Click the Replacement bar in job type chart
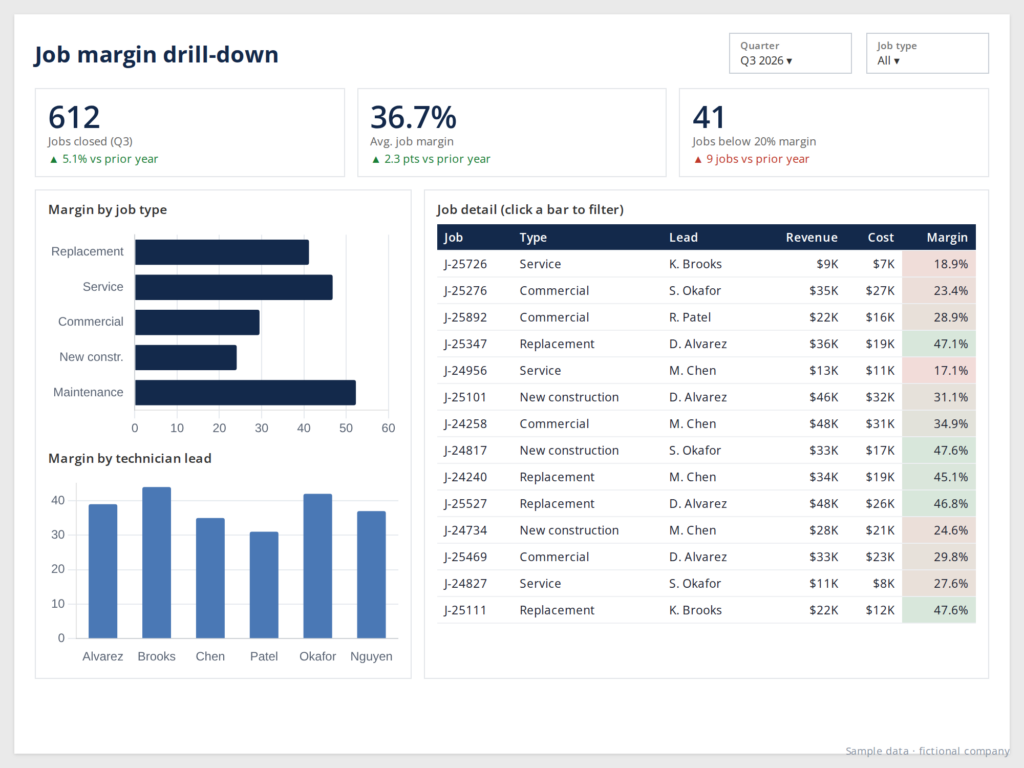The height and width of the screenshot is (768, 1024). pos(222,252)
